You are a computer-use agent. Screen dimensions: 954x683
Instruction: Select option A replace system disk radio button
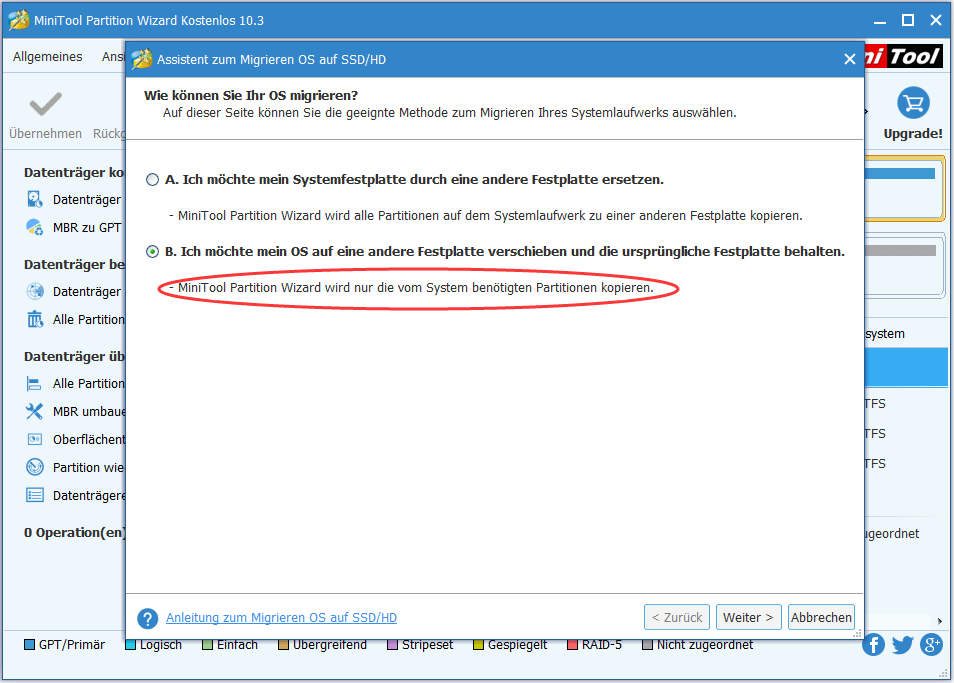(152, 179)
